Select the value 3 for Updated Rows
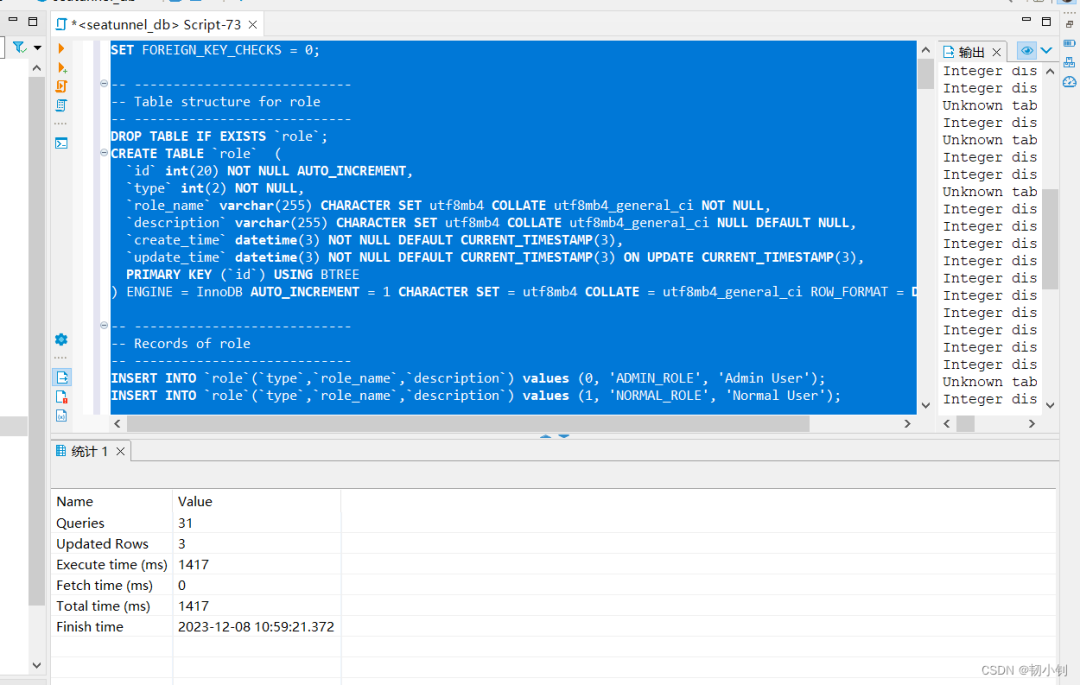The height and width of the screenshot is (685, 1080). tap(256, 544)
